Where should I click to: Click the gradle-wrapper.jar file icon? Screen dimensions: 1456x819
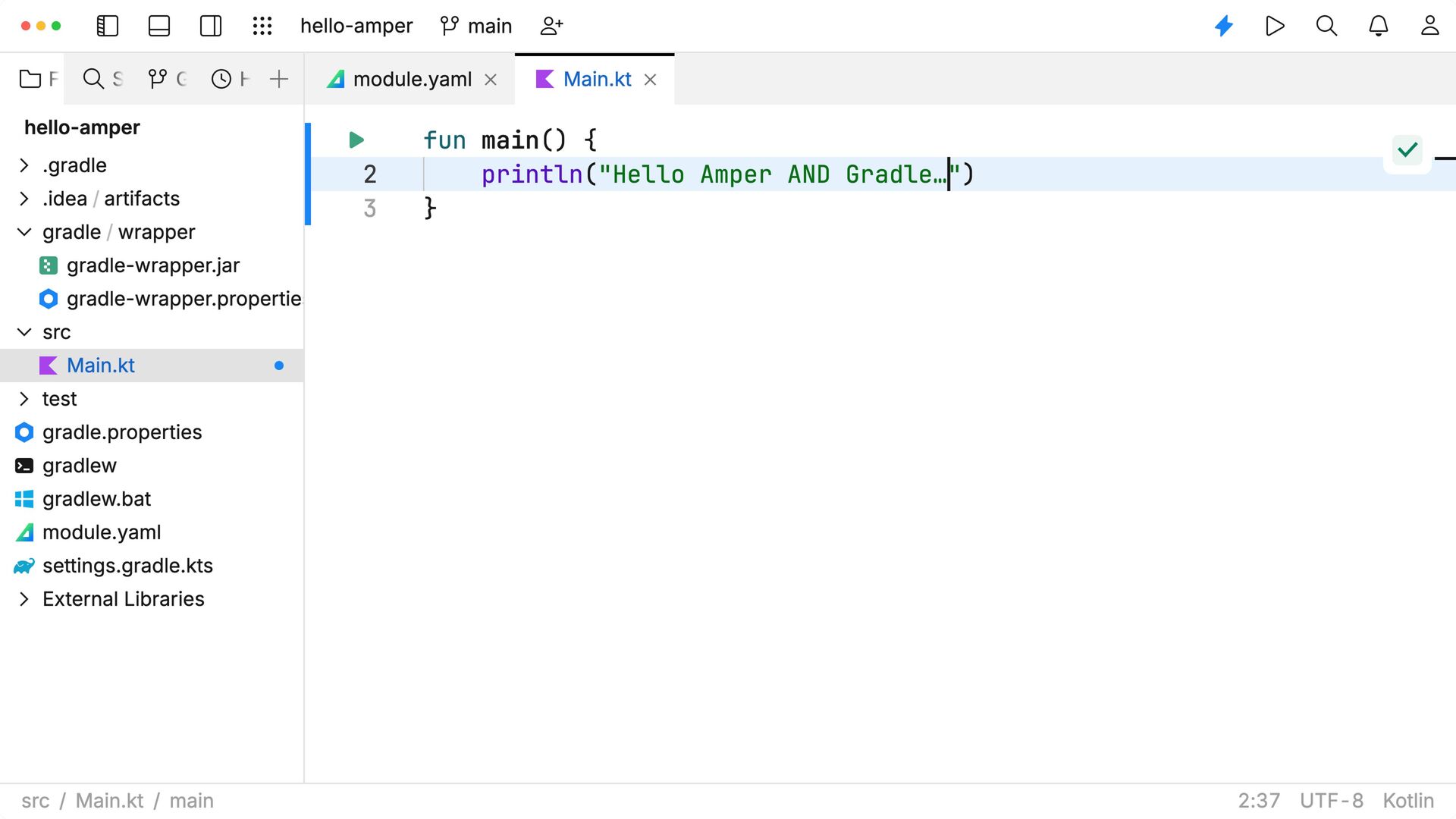[49, 265]
